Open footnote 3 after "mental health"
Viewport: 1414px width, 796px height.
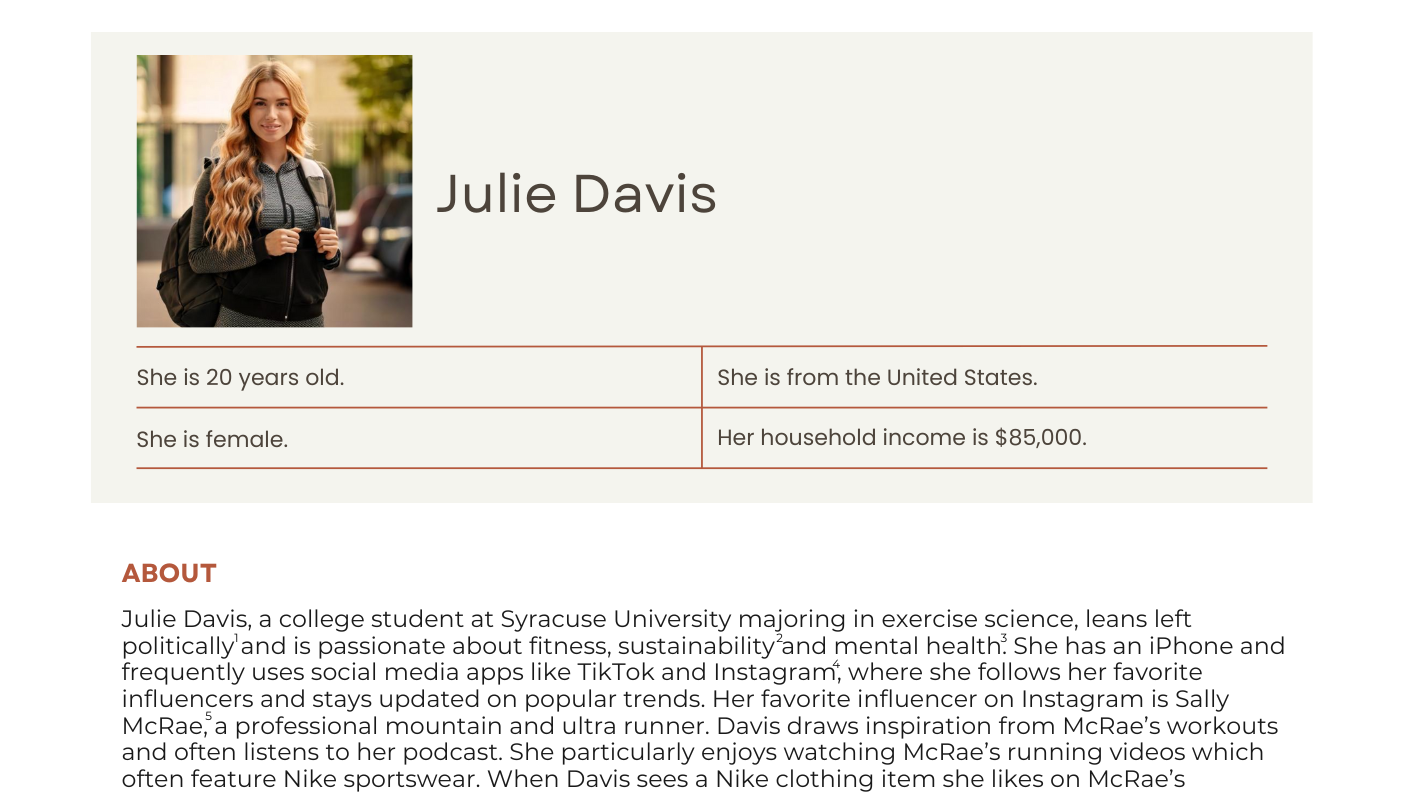click(1004, 639)
